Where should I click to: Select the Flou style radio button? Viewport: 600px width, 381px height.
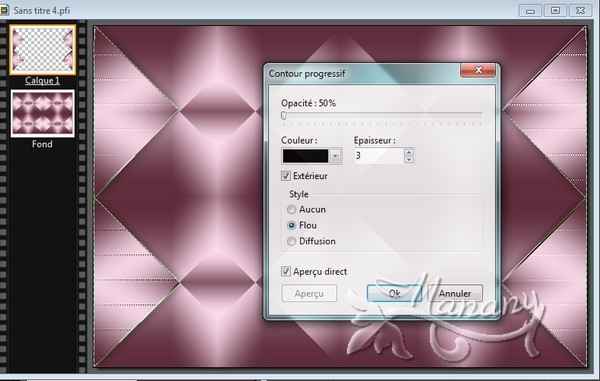[292, 225]
